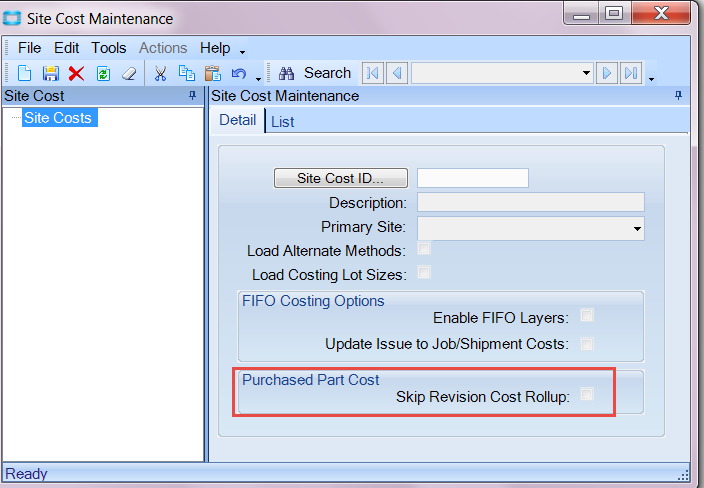Expand the menu bar overflow arrow
Viewport: 704px width, 488px height.
242,53
